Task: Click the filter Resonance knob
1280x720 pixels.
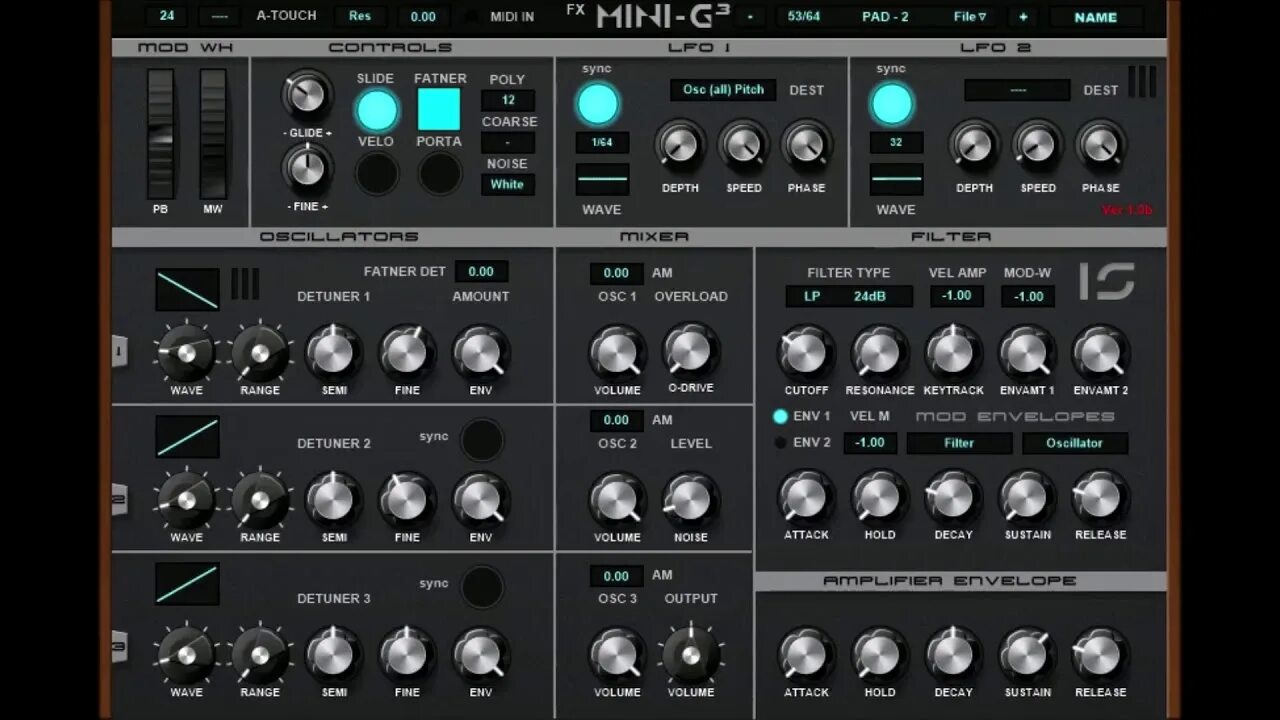Action: pyautogui.click(x=879, y=352)
